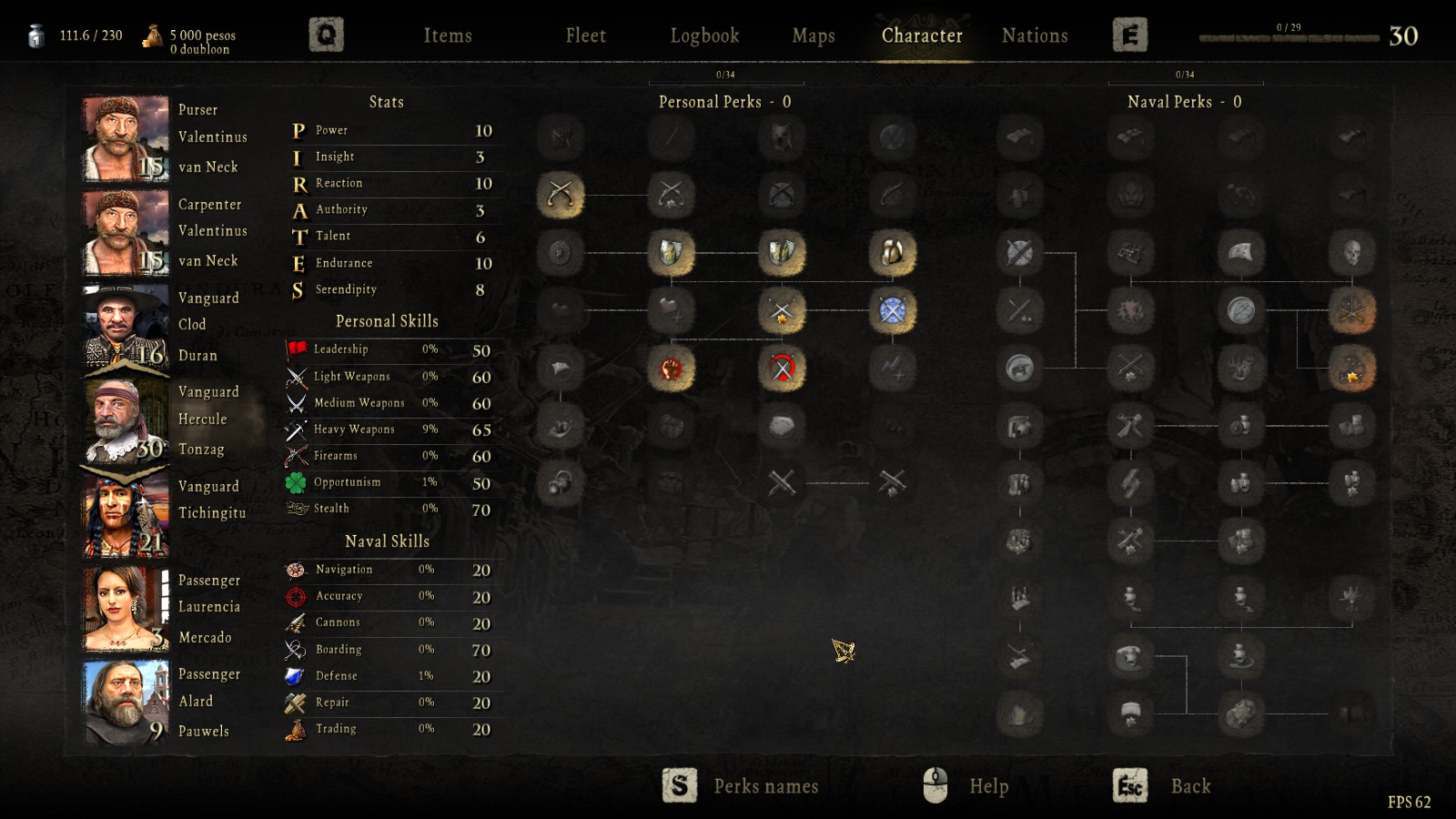The width and height of the screenshot is (1456, 819).
Task: Click the blue Defense skill icon
Action: pos(295,676)
